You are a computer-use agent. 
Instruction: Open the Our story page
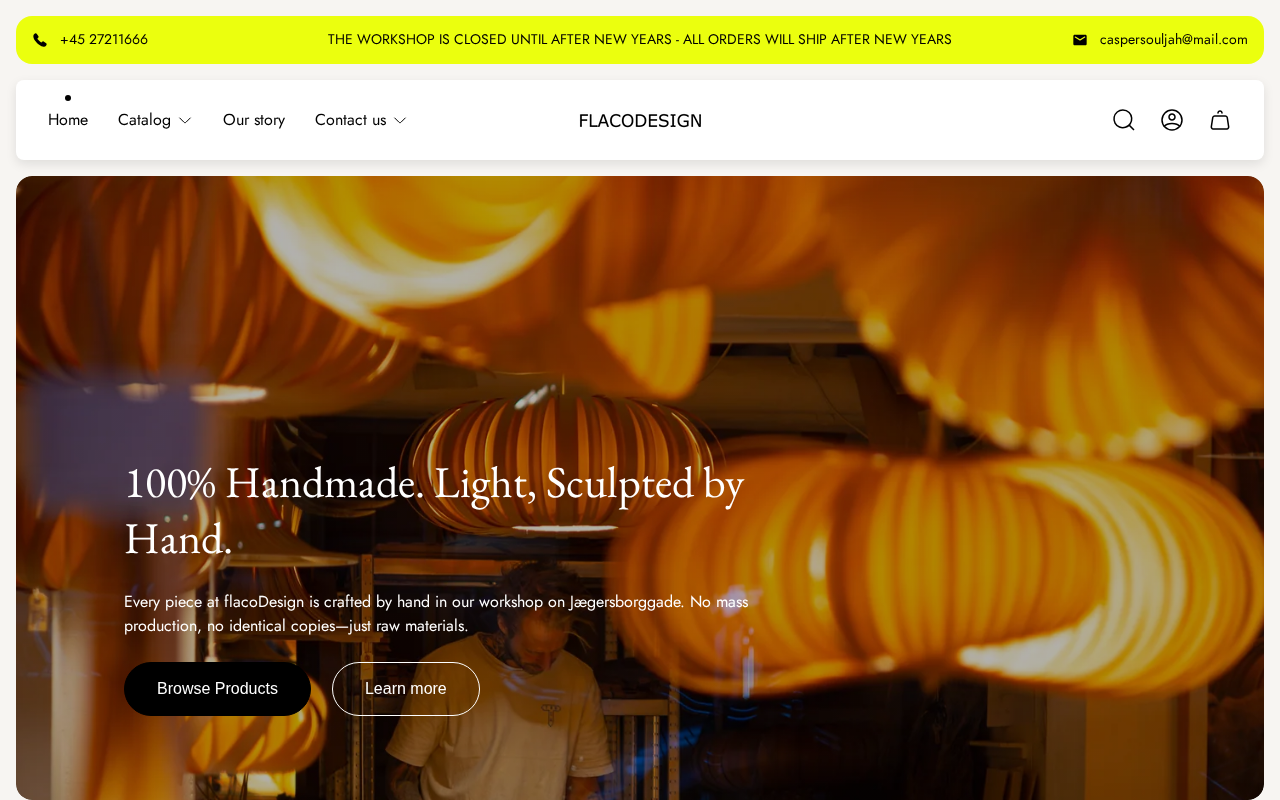pos(254,120)
